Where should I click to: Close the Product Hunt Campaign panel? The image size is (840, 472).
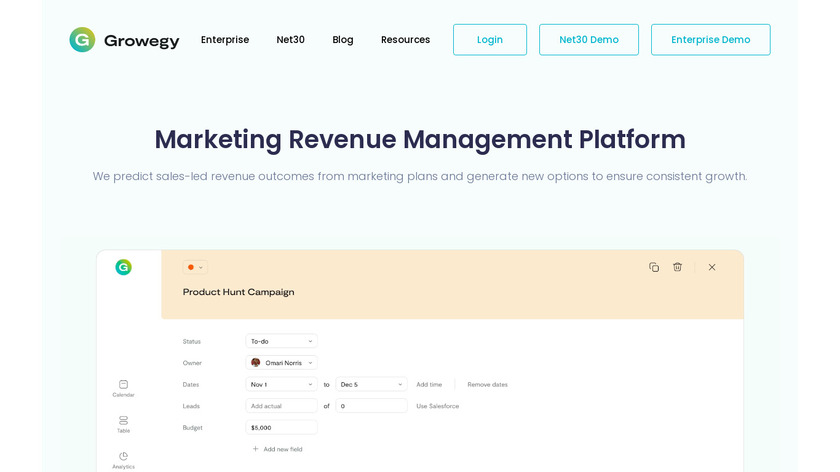click(712, 267)
